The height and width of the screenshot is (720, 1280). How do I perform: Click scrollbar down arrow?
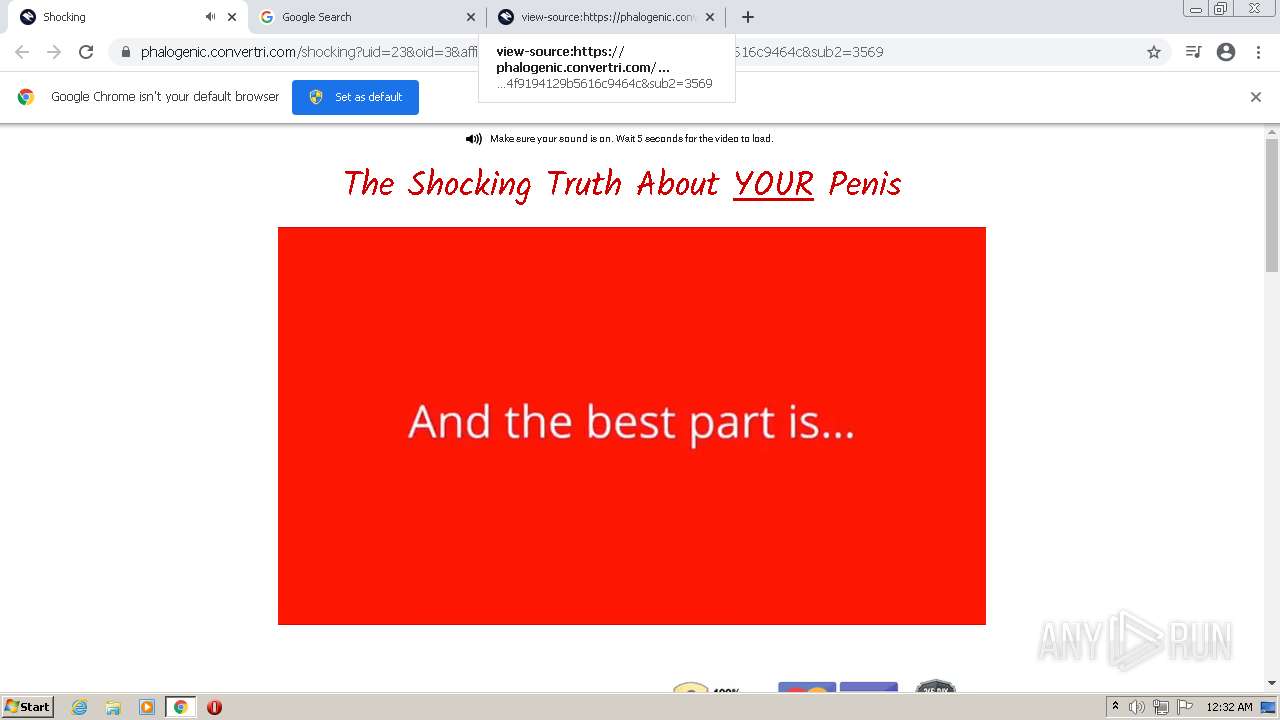(x=1272, y=683)
